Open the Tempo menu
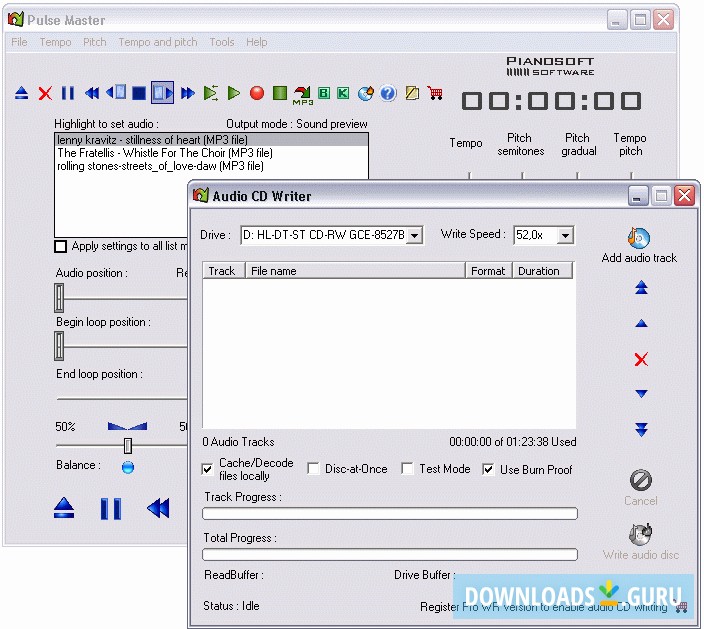 [x=55, y=42]
